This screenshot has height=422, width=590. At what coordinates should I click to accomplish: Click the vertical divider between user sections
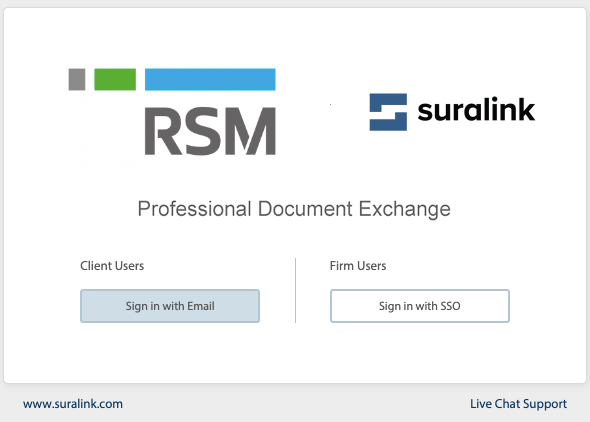coord(295,290)
